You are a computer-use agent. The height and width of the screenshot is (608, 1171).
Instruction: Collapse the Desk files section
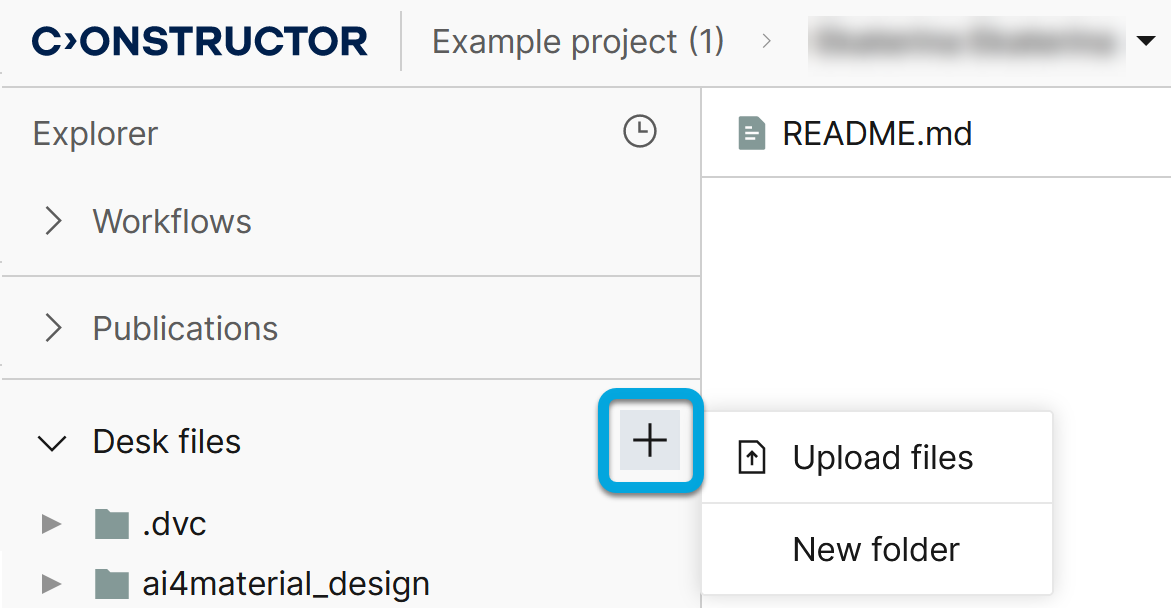click(x=52, y=442)
